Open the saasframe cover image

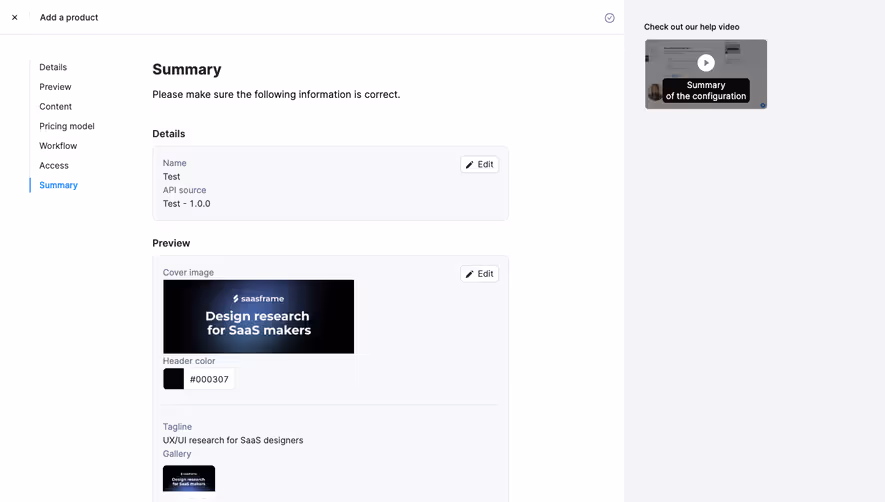tap(259, 317)
